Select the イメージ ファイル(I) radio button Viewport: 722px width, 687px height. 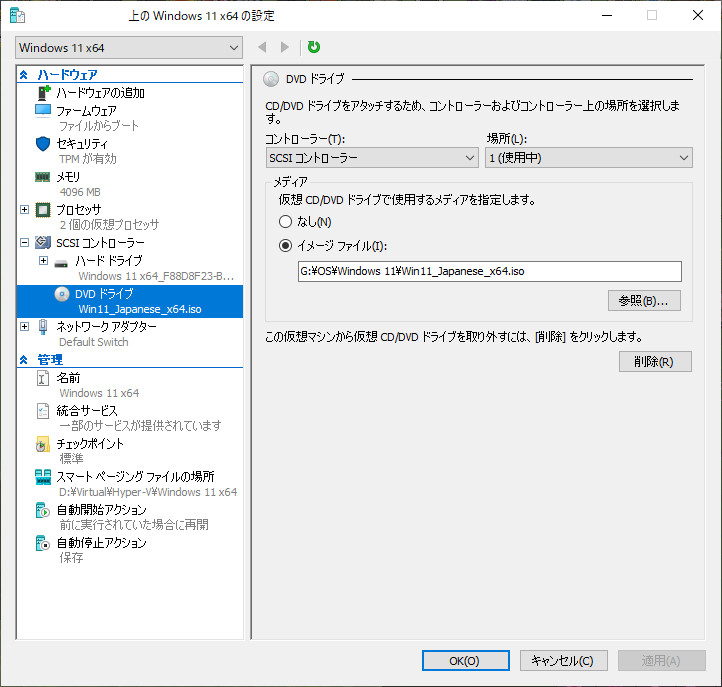pos(285,246)
